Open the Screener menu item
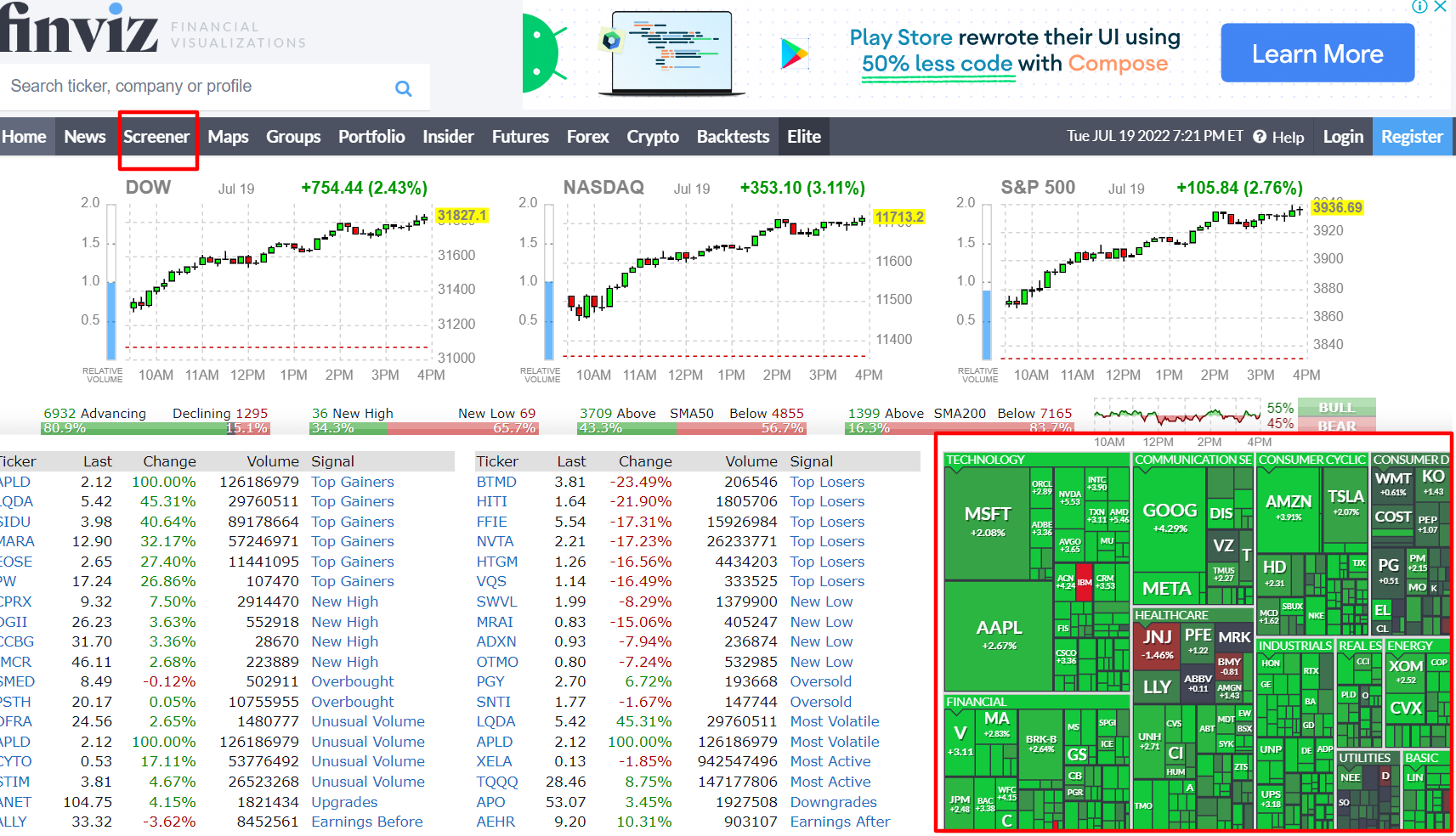This screenshot has height=836, width=1456. 156,137
